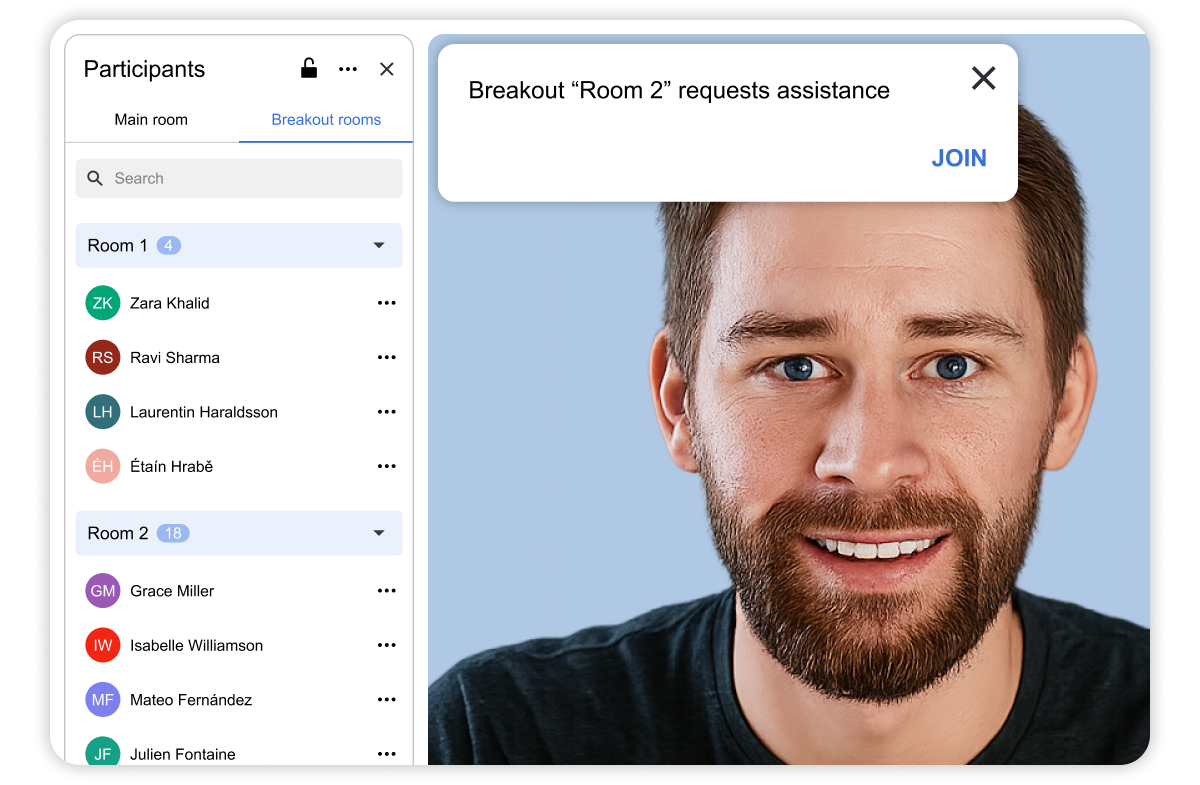Dismiss the Room 2 assistance notification
Image resolution: width=1200 pixels, height=785 pixels.
[x=983, y=78]
